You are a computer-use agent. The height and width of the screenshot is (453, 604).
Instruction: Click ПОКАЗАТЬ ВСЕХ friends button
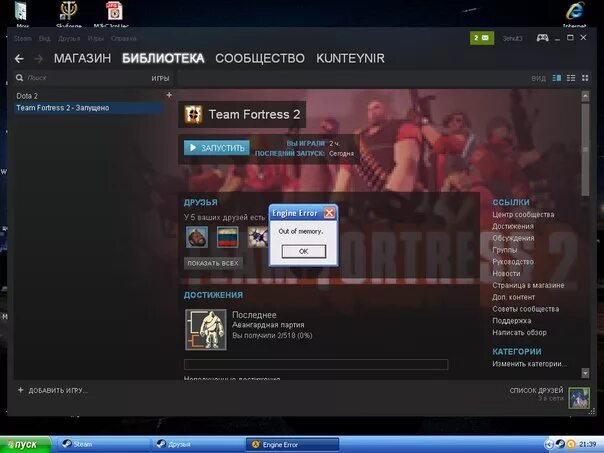[213, 263]
